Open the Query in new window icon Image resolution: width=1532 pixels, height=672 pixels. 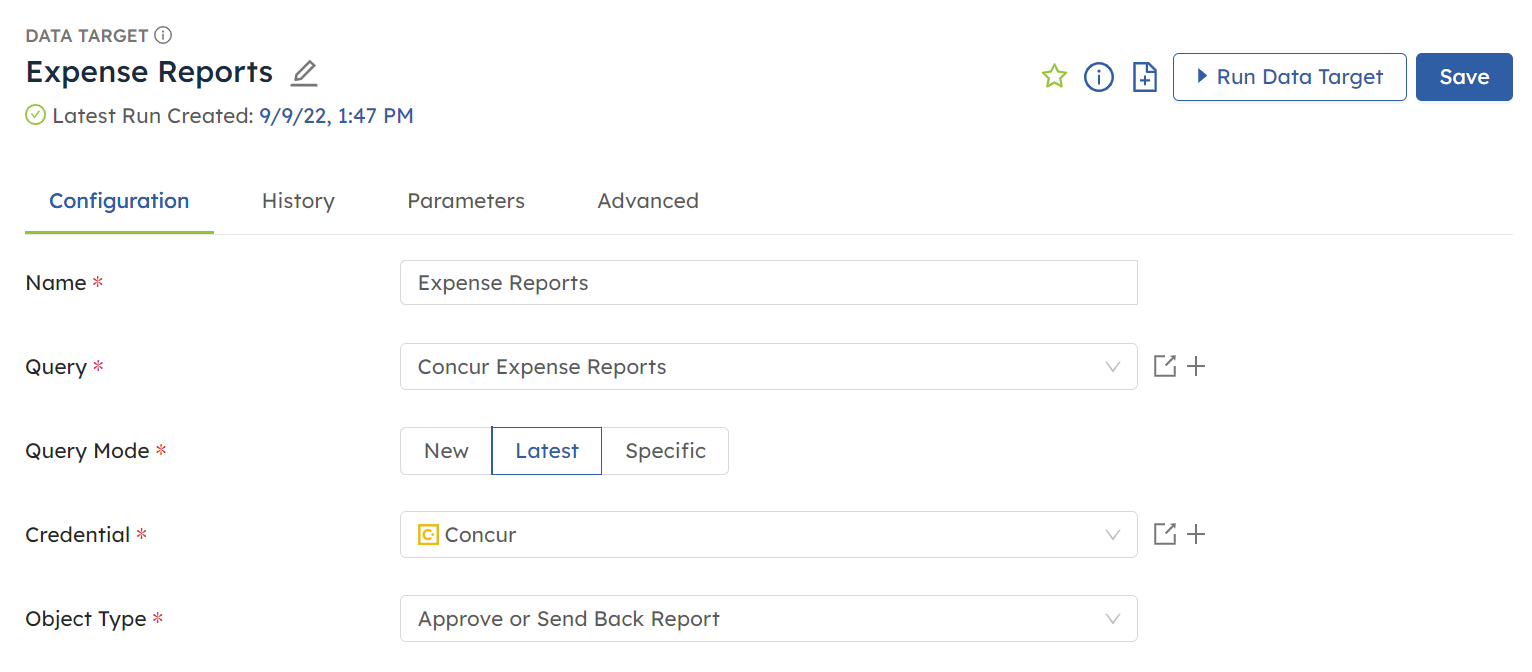[1164, 366]
